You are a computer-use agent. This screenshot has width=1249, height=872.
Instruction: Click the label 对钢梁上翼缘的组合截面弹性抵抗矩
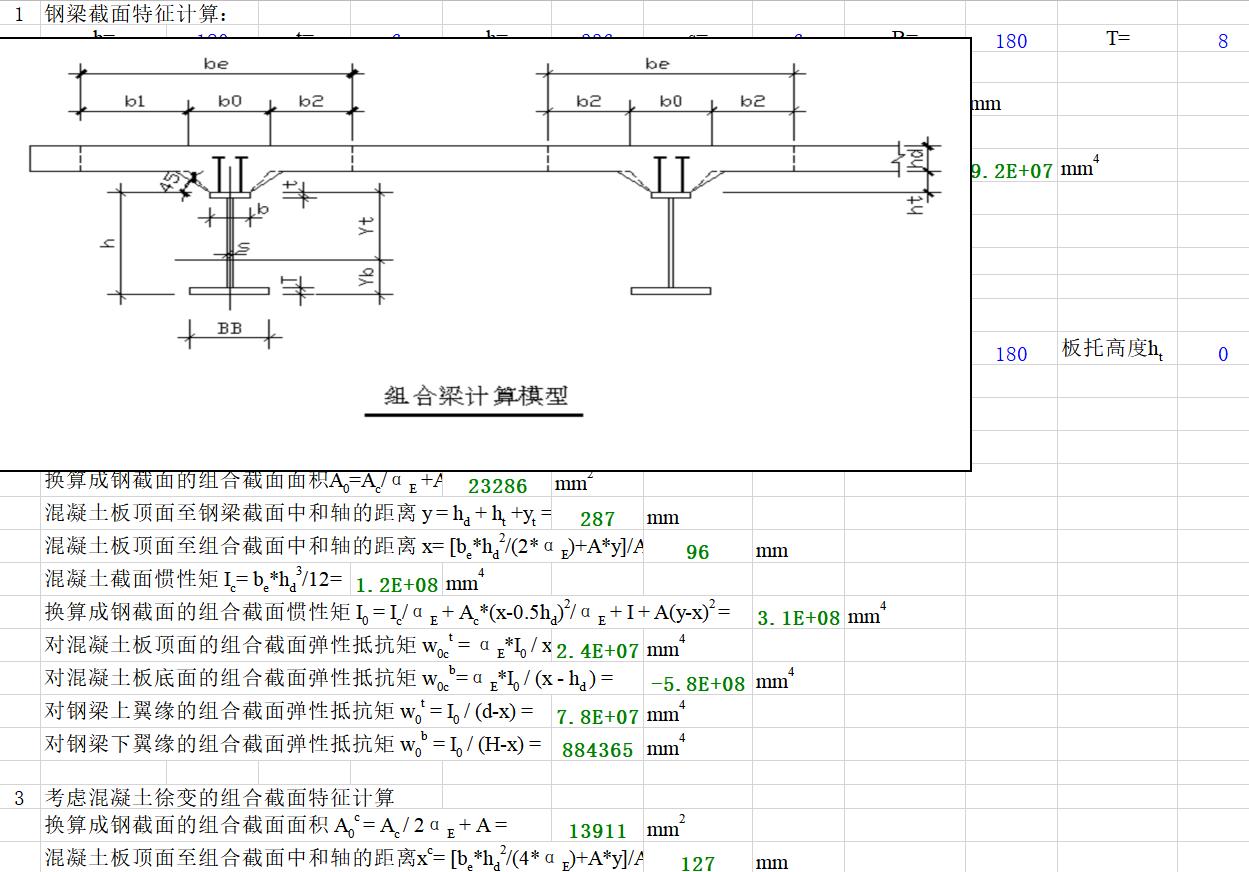(x=289, y=712)
